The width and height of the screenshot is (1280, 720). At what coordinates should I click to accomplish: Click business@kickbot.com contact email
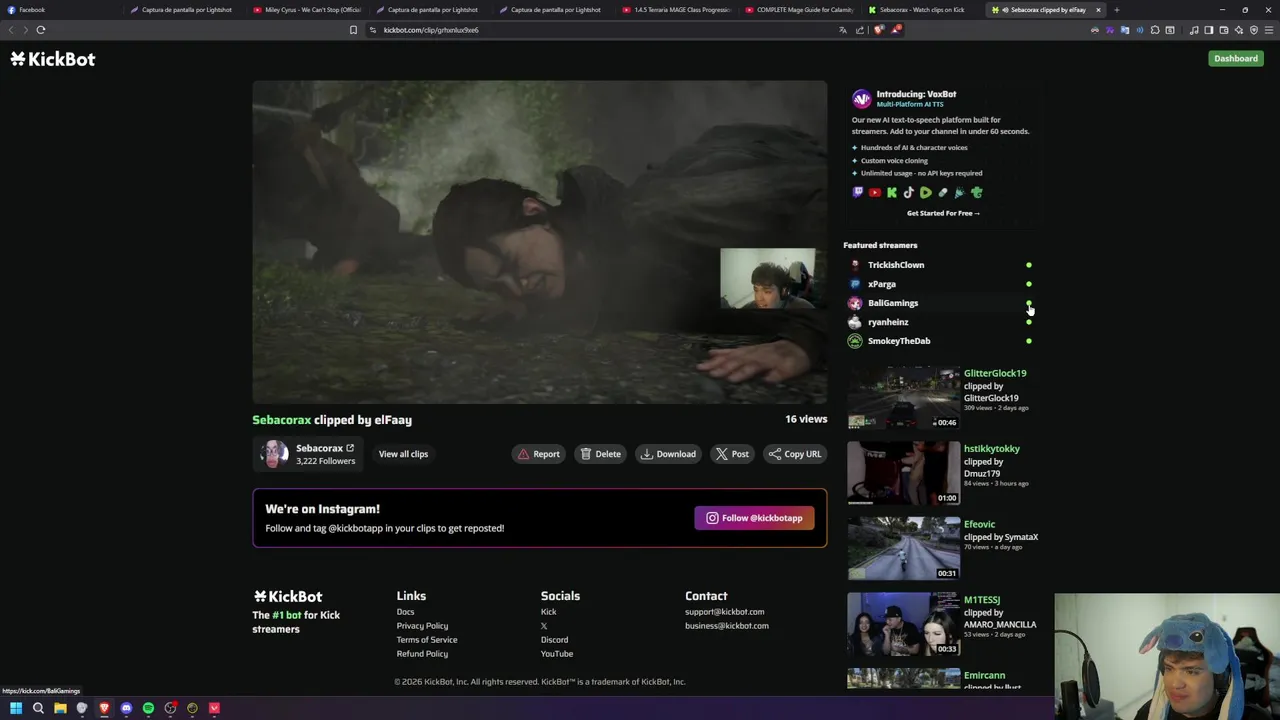click(x=727, y=626)
